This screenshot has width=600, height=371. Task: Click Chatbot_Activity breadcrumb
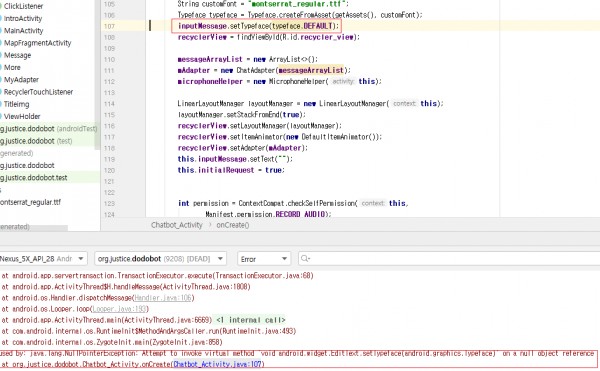pyautogui.click(x=176, y=225)
